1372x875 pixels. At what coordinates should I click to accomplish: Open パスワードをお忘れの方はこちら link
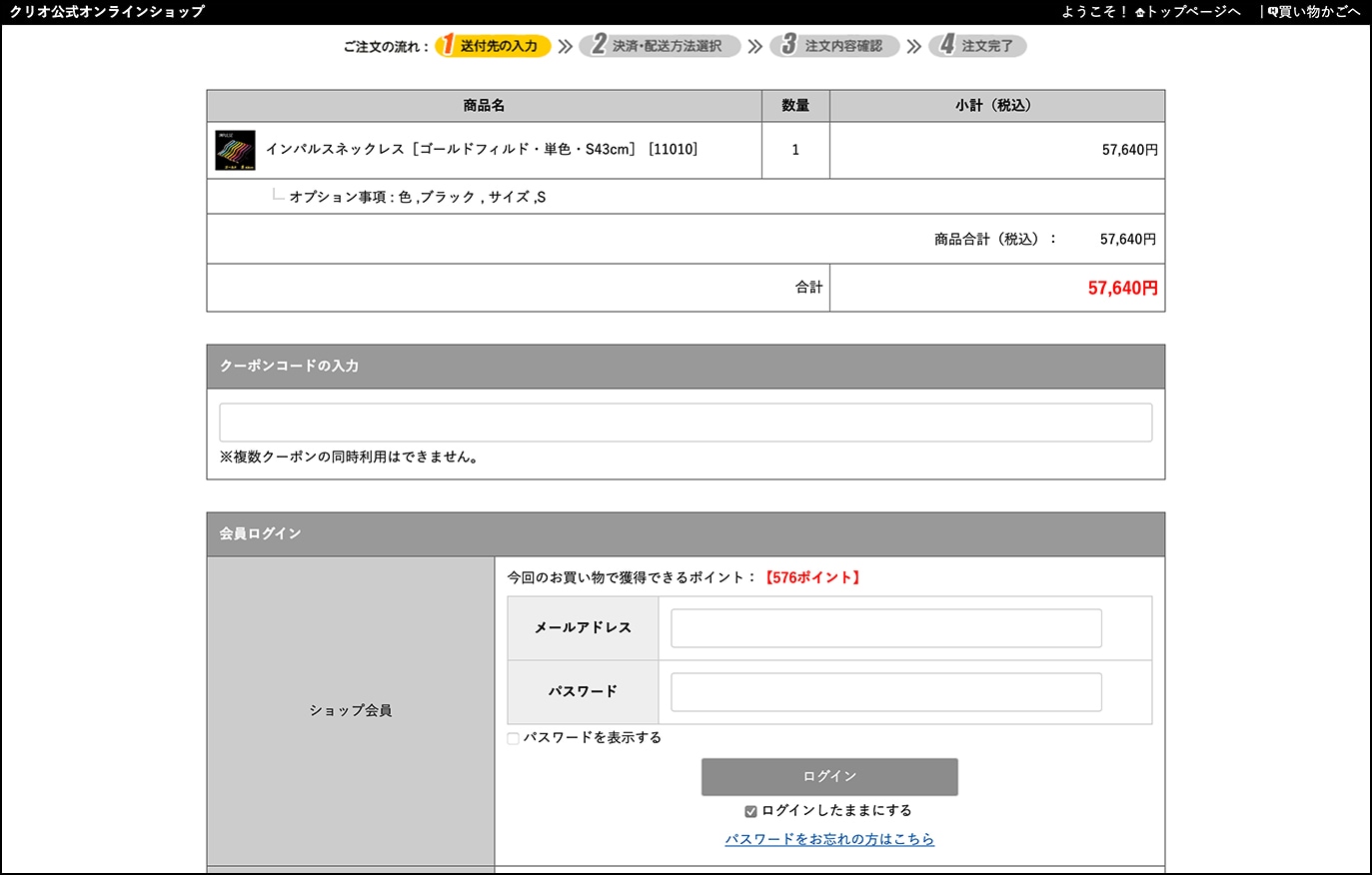point(829,839)
